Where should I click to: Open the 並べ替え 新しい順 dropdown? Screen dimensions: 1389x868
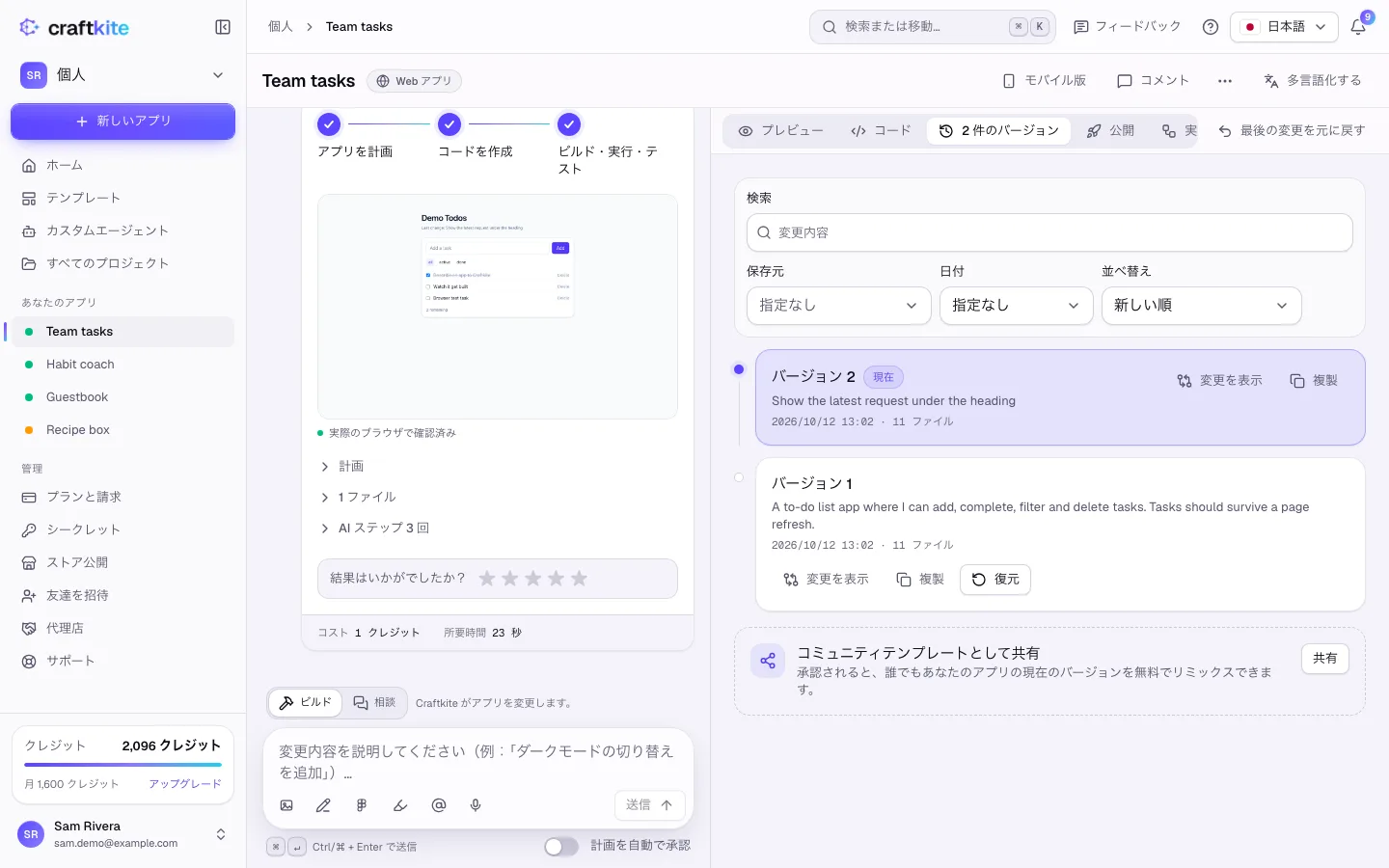(x=1202, y=306)
